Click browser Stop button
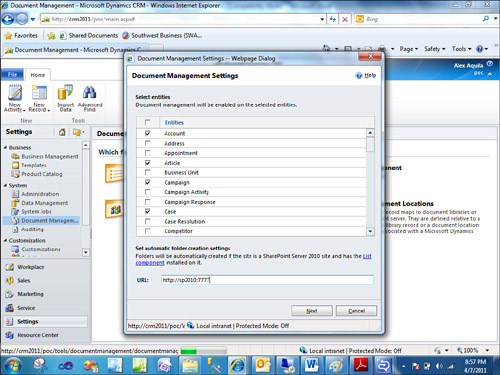The width and height of the screenshot is (500, 375). (345, 19)
